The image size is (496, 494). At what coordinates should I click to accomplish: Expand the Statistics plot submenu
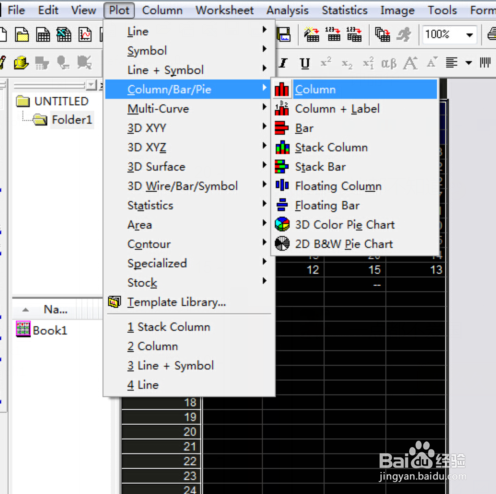click(189, 205)
